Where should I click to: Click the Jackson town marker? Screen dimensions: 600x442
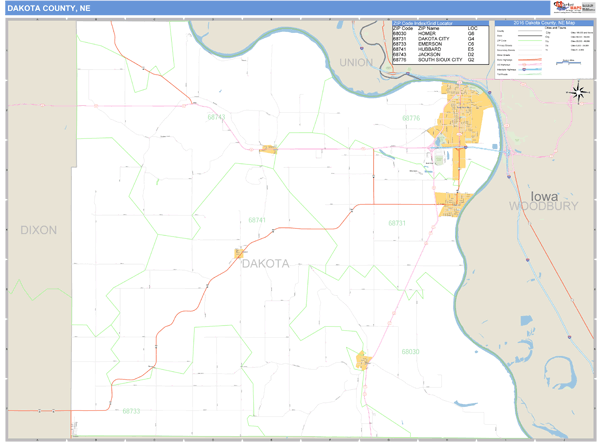tap(268, 150)
